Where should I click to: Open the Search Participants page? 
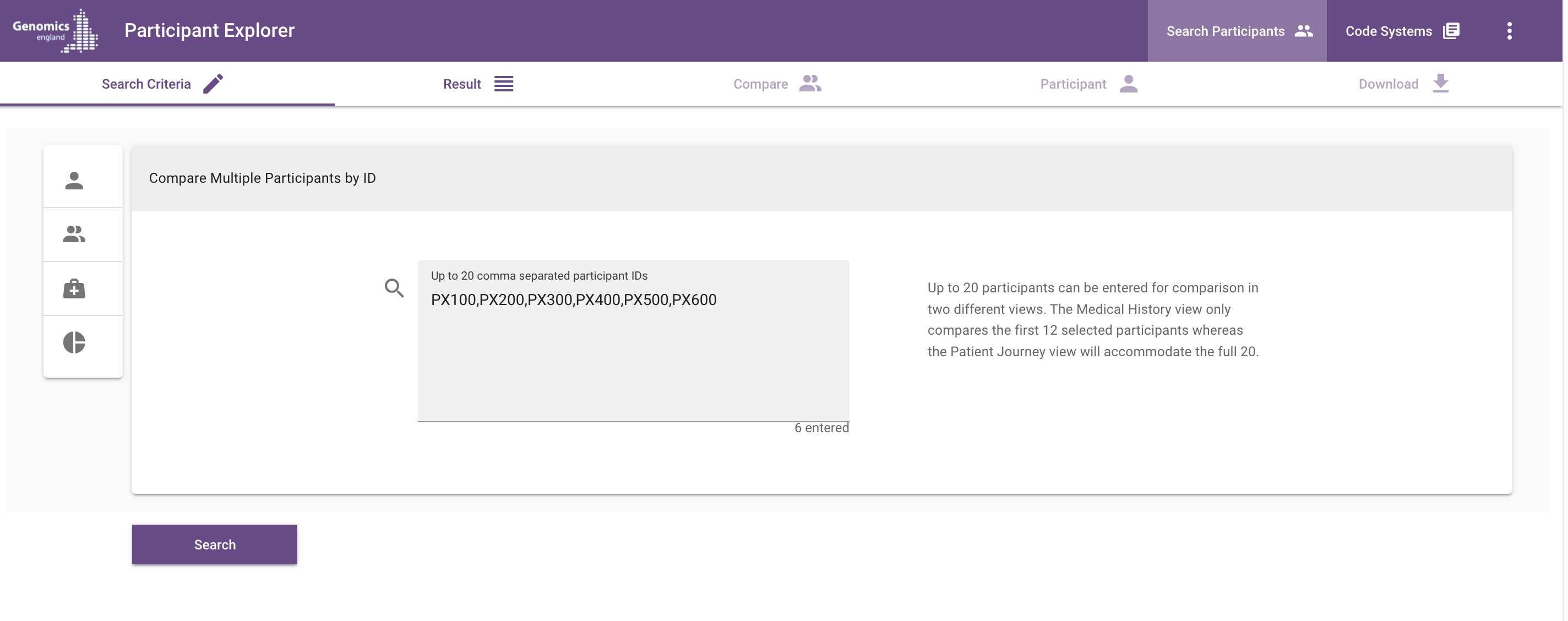(1237, 30)
